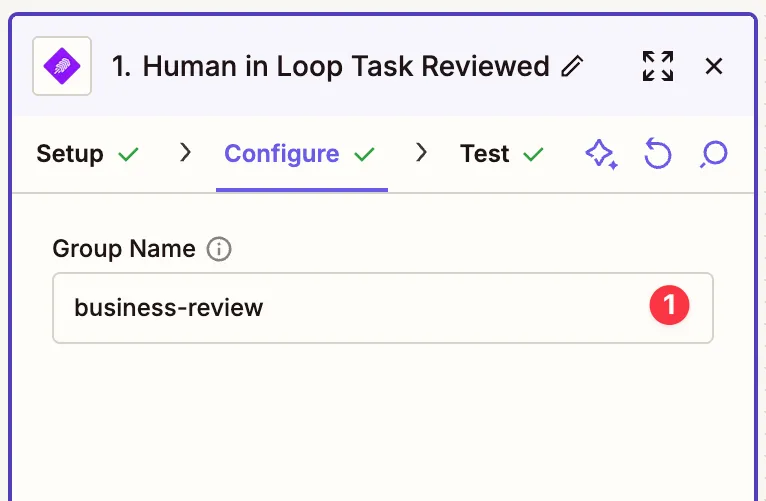Screen dimensions: 766x501
Task: Click the 'Group Name' field label
Action: tap(124, 249)
